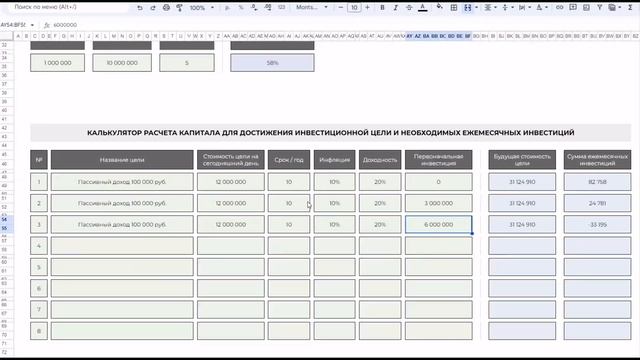This screenshot has width=640, height=360.
Task: Select the cell with 10 000 000
Action: pyautogui.click(x=122, y=63)
